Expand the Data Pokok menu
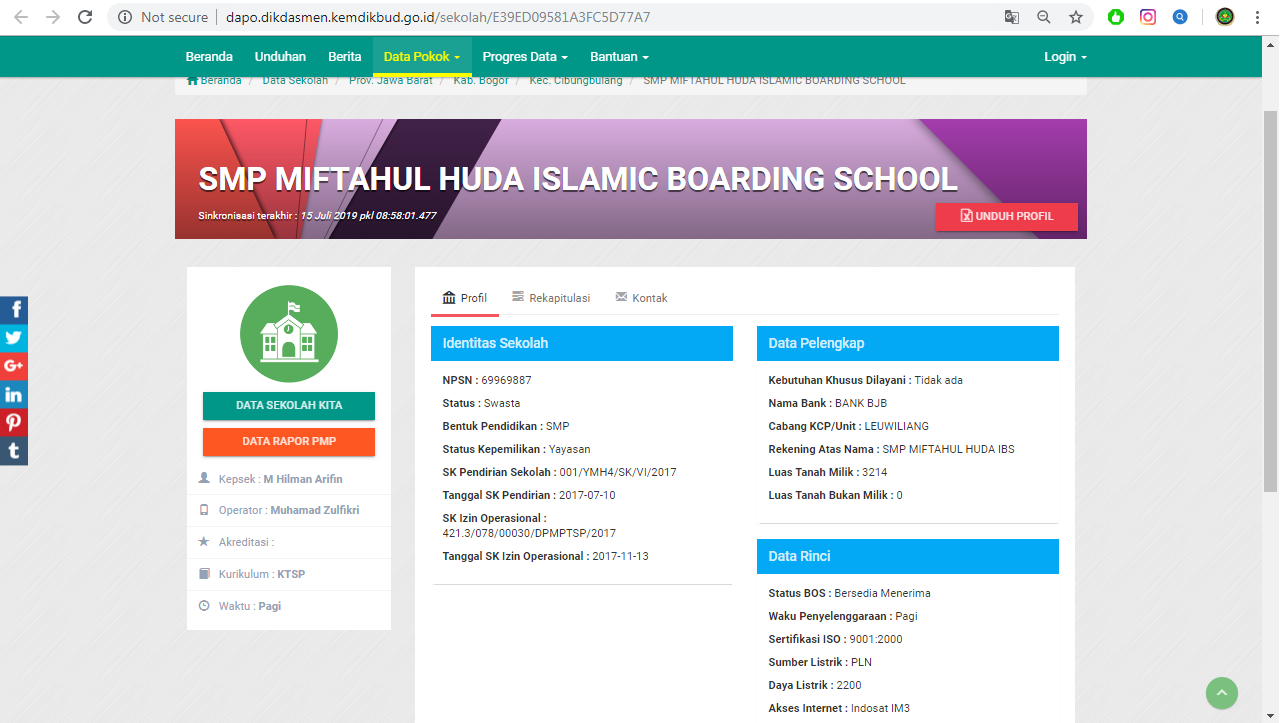Image resolution: width=1283 pixels, height=723 pixels. pyautogui.click(x=421, y=56)
